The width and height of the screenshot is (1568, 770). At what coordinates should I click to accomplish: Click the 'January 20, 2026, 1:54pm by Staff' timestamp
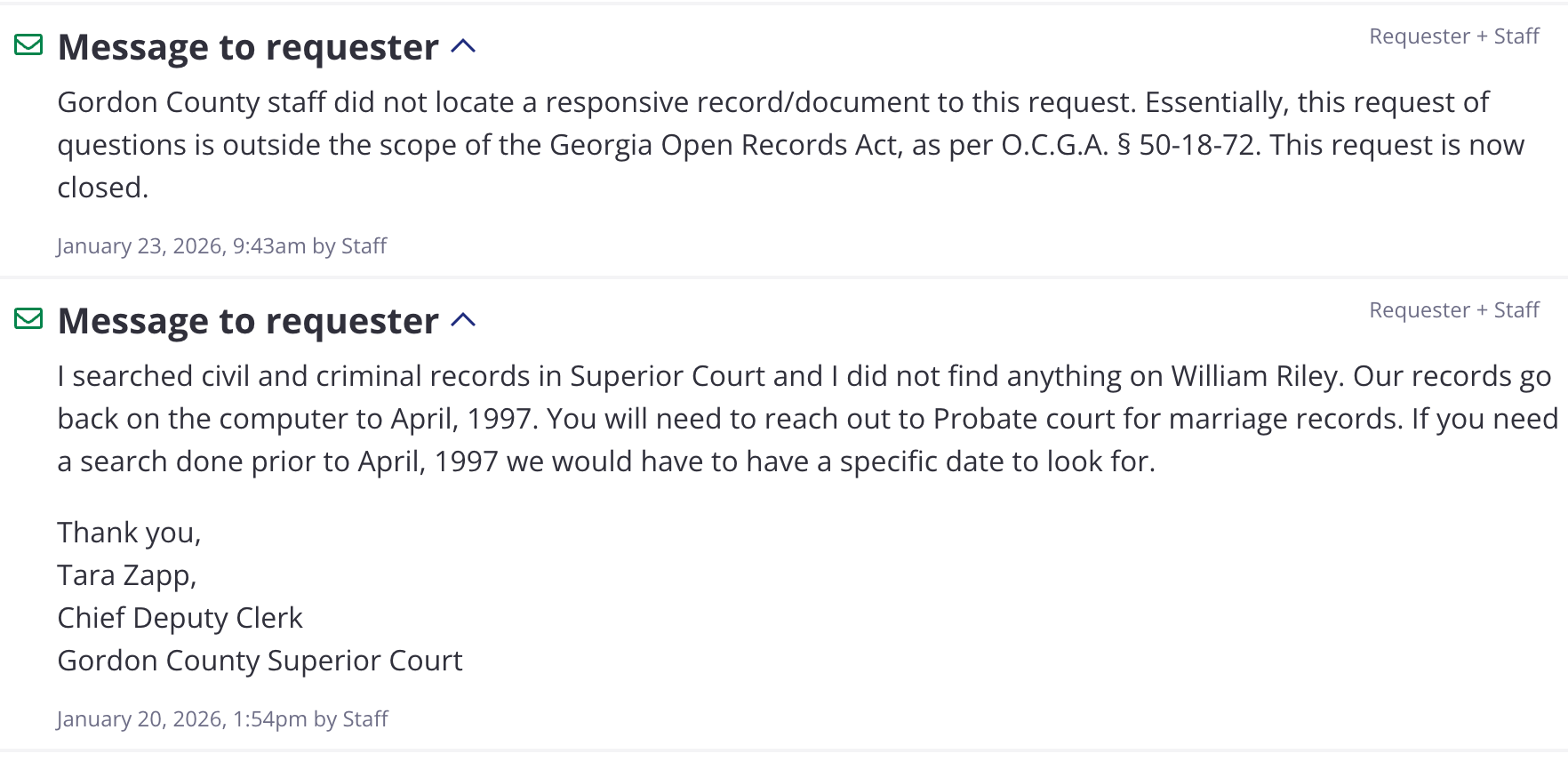[x=222, y=719]
